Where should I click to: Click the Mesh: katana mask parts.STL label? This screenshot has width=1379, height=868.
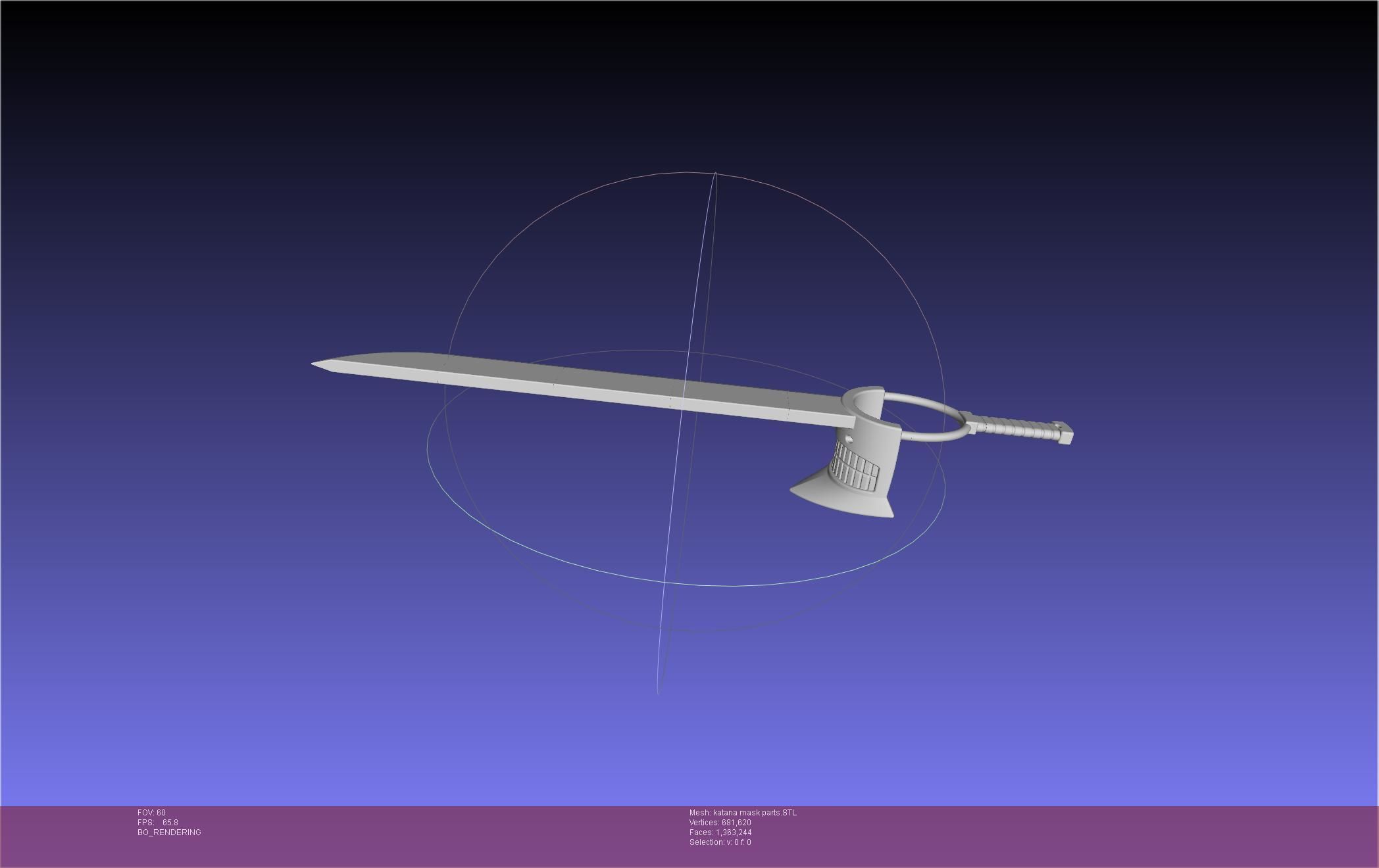point(743,813)
